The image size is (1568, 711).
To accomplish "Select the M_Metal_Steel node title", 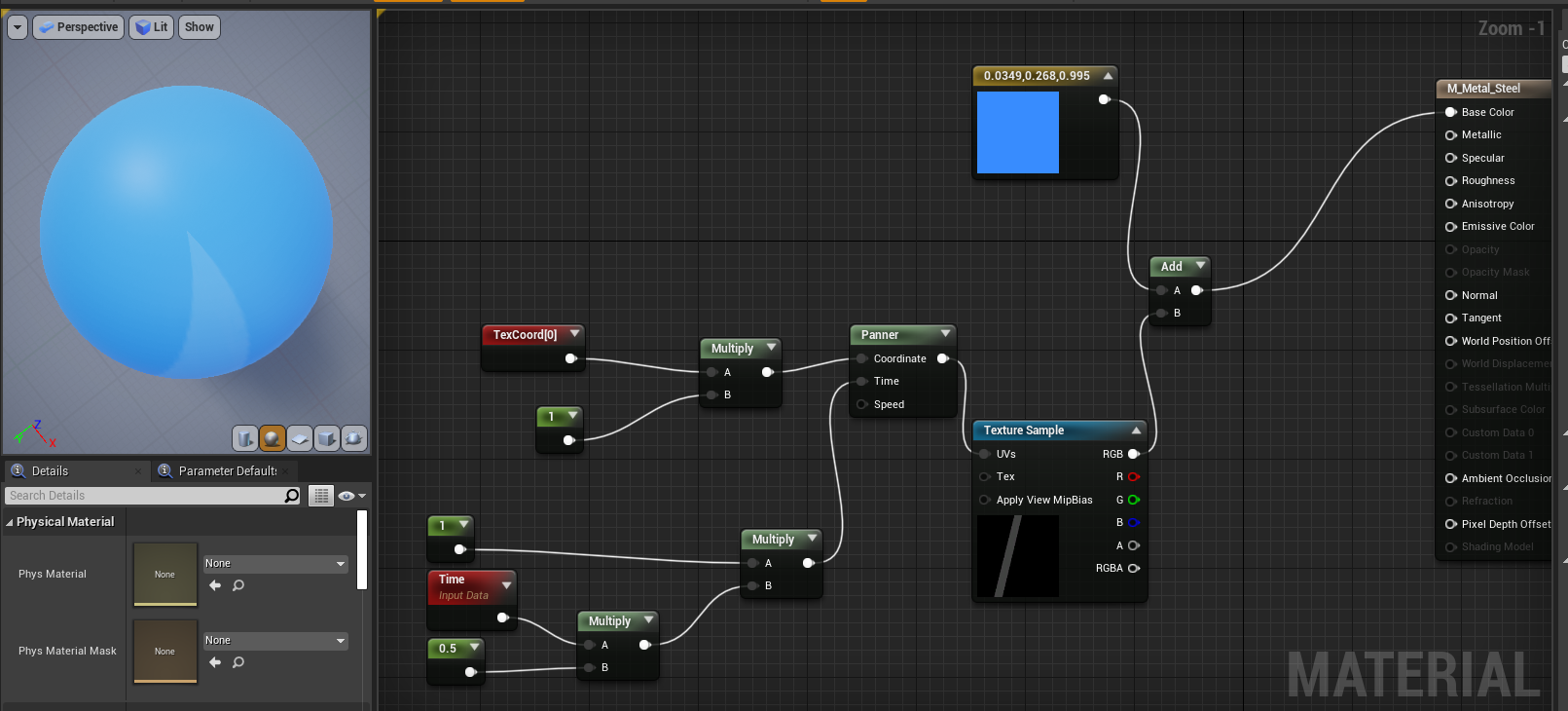I will click(1483, 89).
